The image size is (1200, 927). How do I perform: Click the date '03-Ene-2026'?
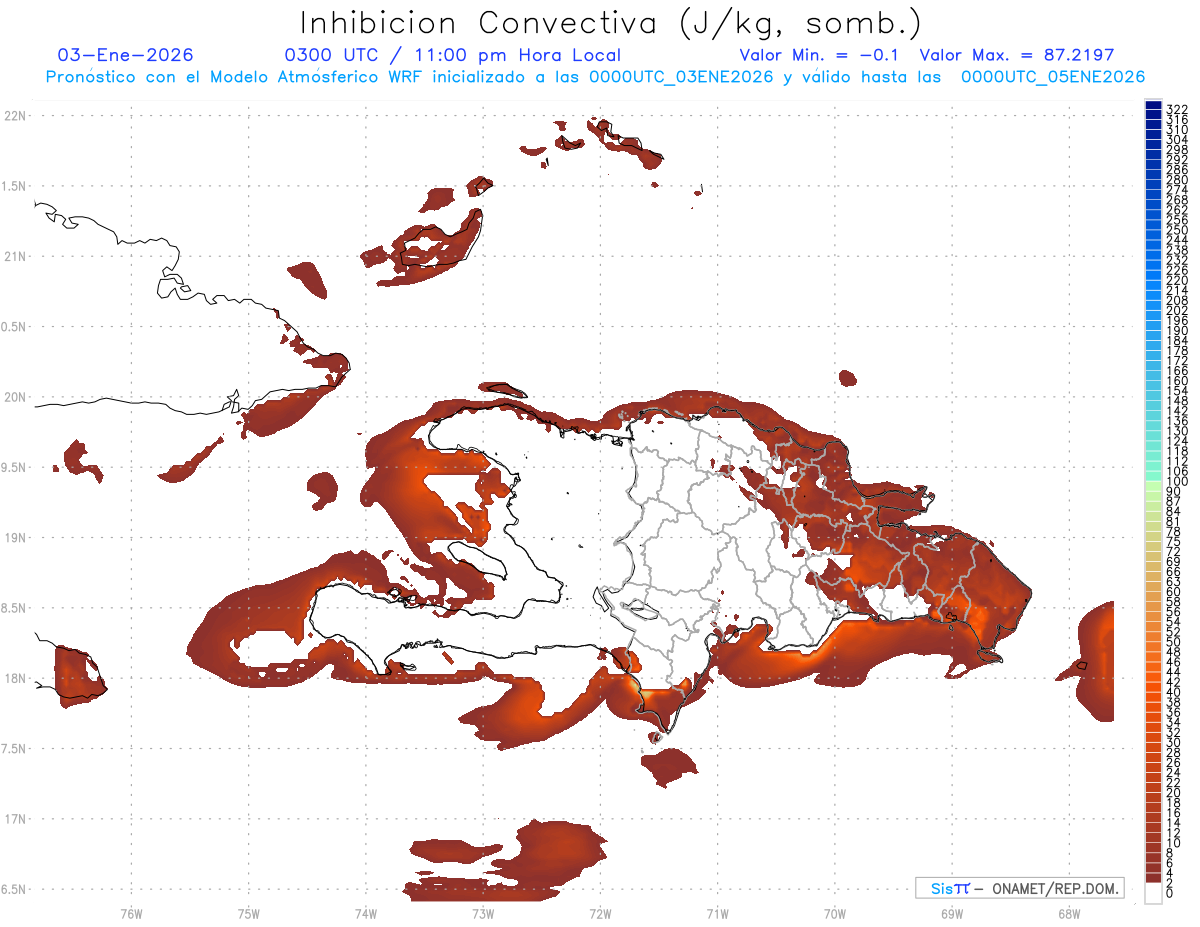126,55
